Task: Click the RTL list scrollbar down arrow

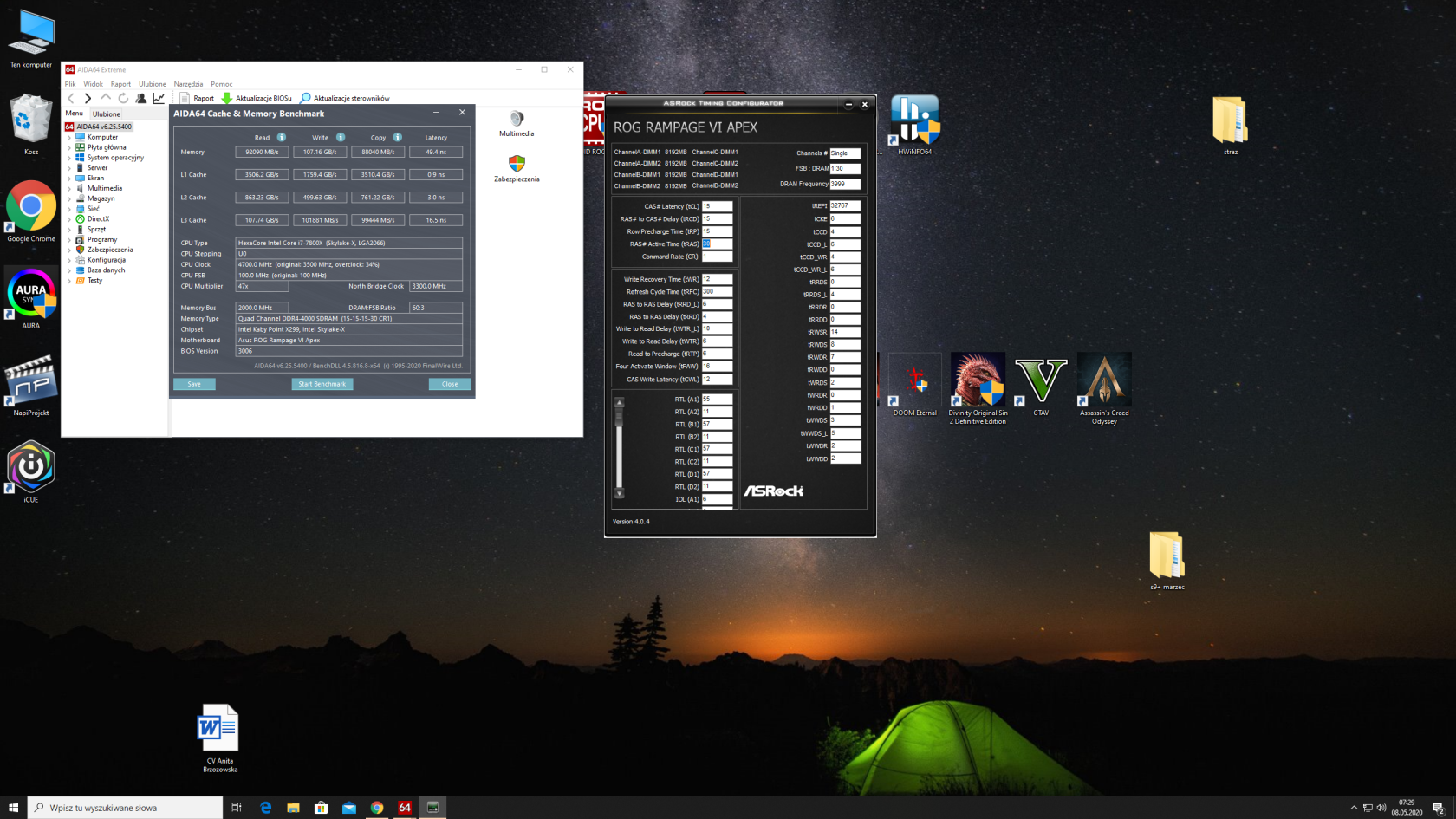Action: 619,494
